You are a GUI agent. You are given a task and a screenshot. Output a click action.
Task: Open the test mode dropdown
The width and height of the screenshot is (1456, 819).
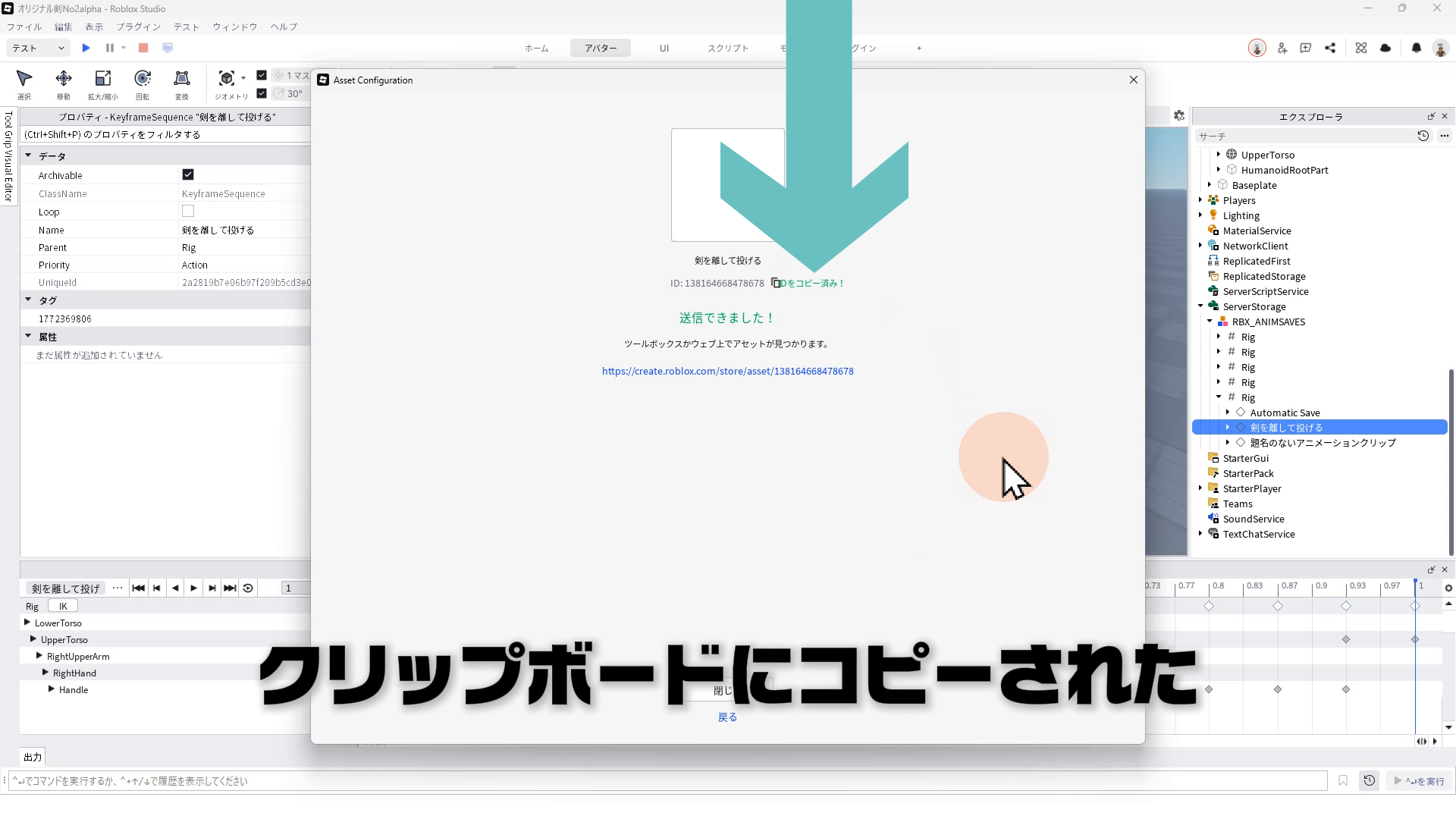point(38,48)
